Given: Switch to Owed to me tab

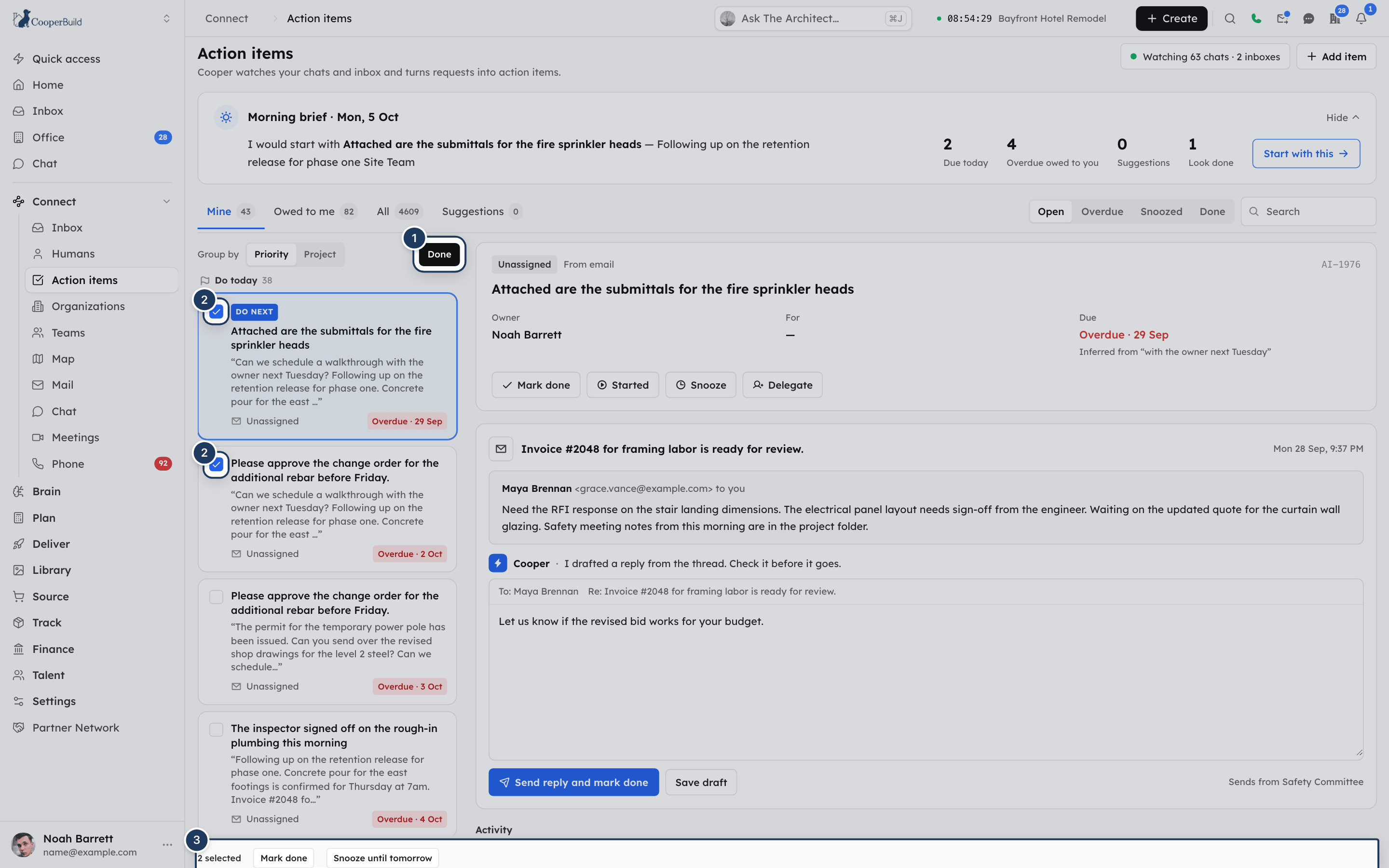Looking at the screenshot, I should click(315, 211).
